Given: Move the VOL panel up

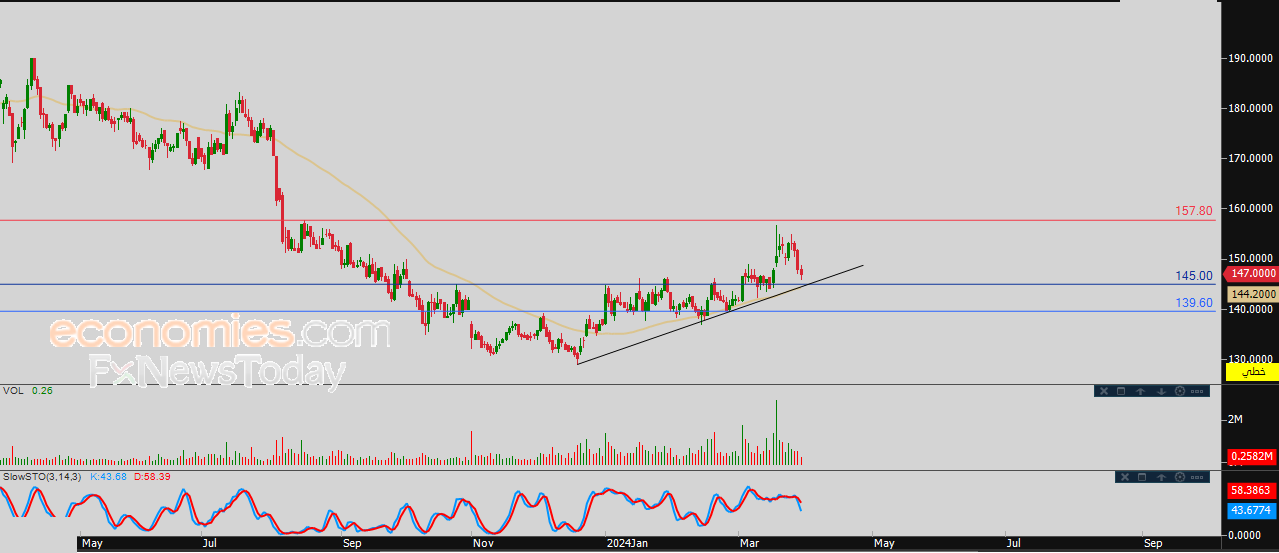Looking at the screenshot, I should point(1141,391).
